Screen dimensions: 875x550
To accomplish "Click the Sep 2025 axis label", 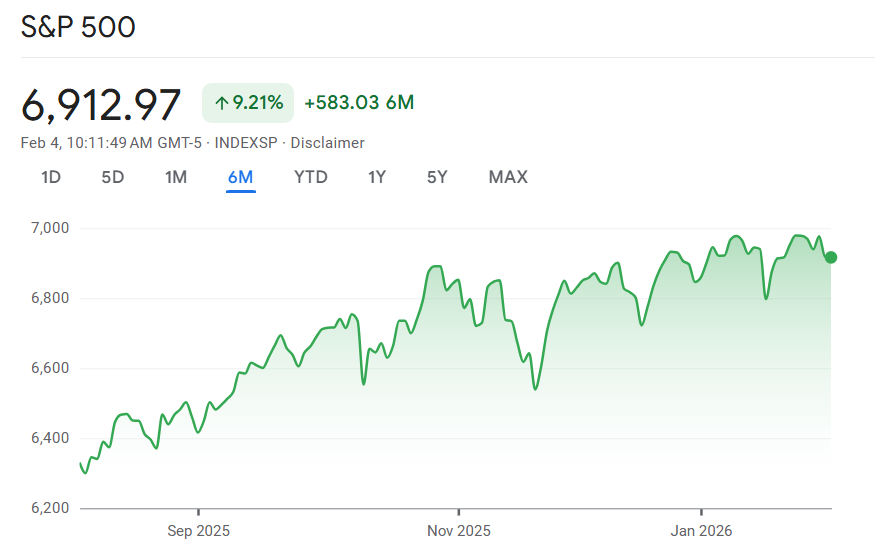I will click(x=199, y=530).
